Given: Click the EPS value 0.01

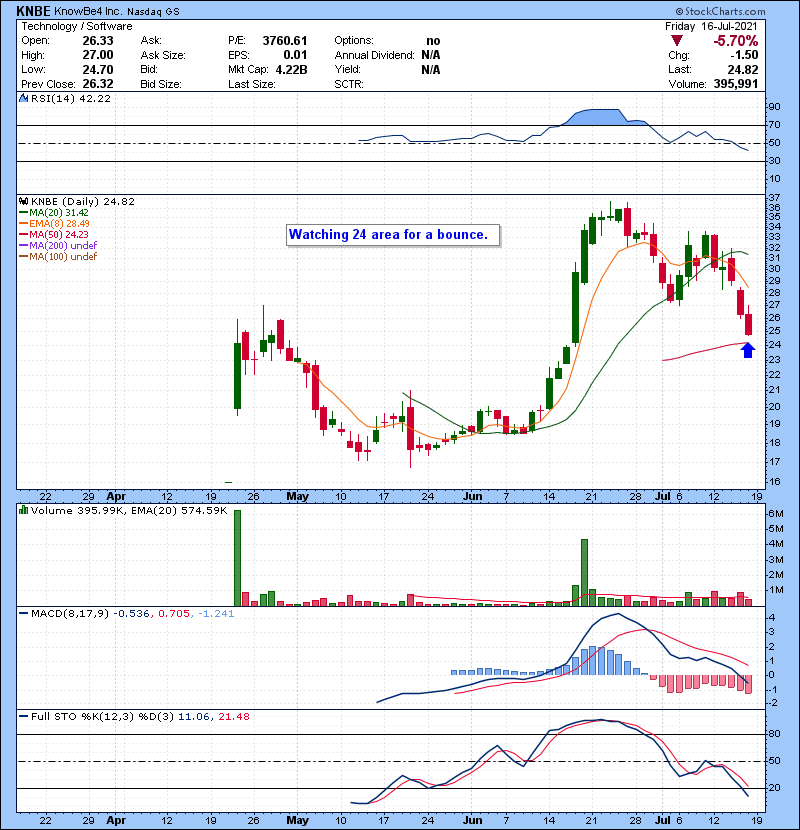Looking at the screenshot, I should 295,55.
